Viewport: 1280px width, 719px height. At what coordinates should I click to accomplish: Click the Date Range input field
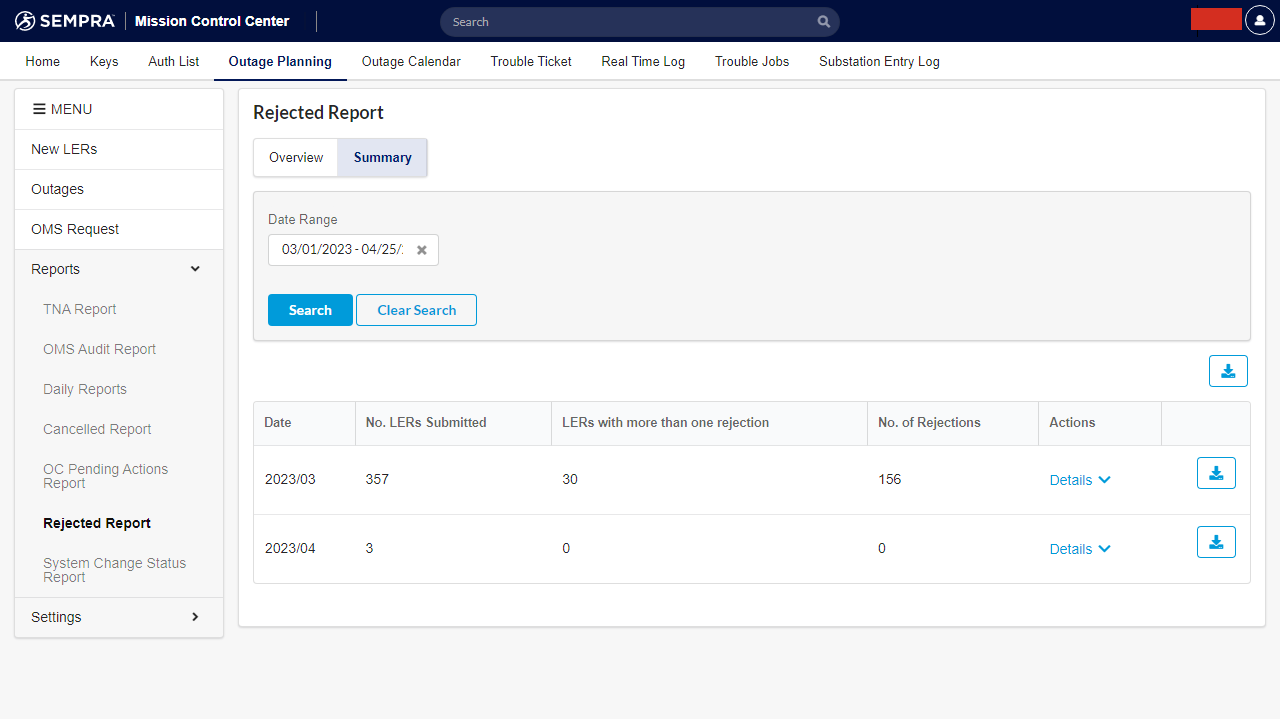(x=342, y=250)
